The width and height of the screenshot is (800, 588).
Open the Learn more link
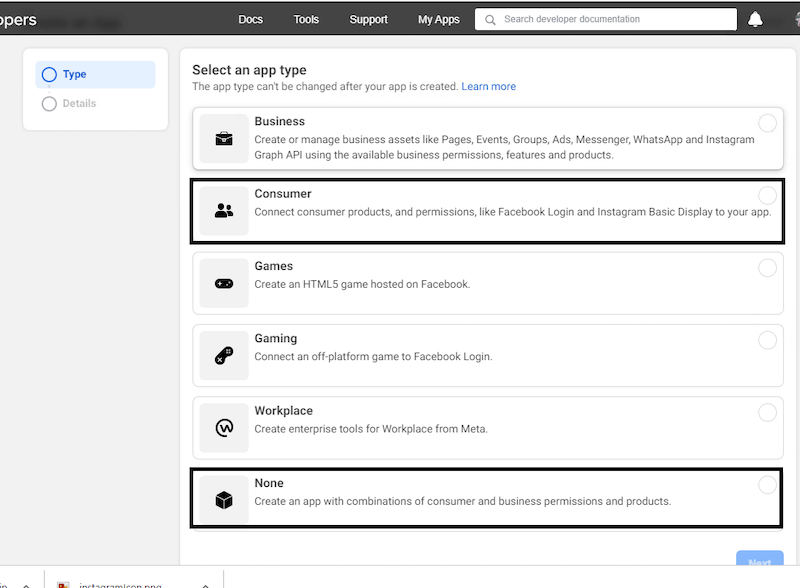(488, 86)
